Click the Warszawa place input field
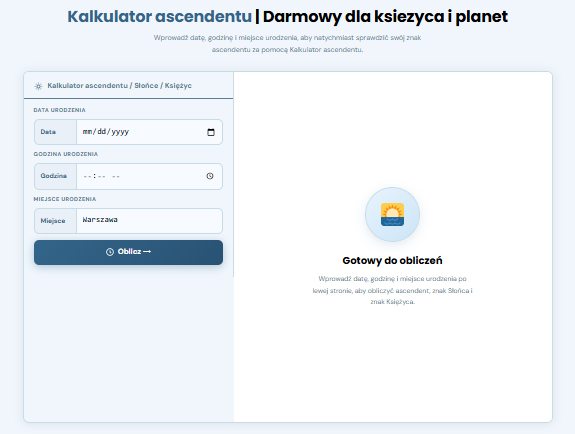Image resolution: width=575 pixels, height=434 pixels. (x=149, y=221)
